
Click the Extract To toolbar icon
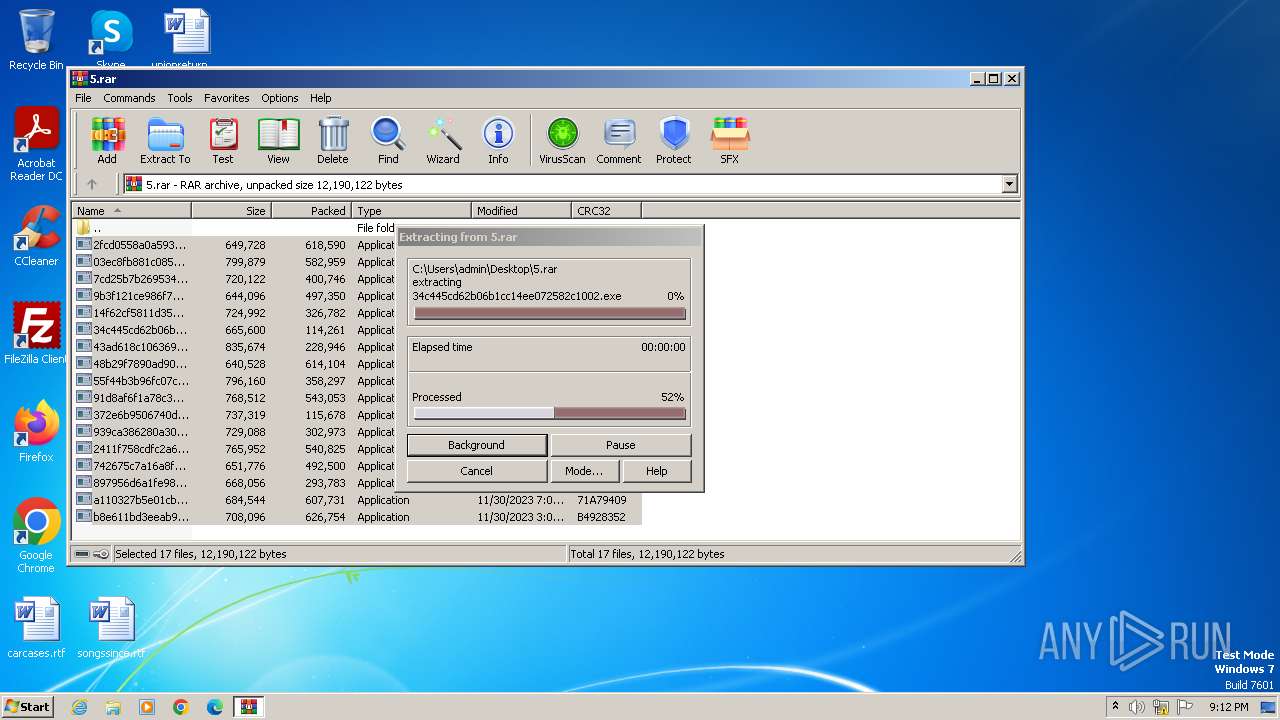(x=165, y=140)
